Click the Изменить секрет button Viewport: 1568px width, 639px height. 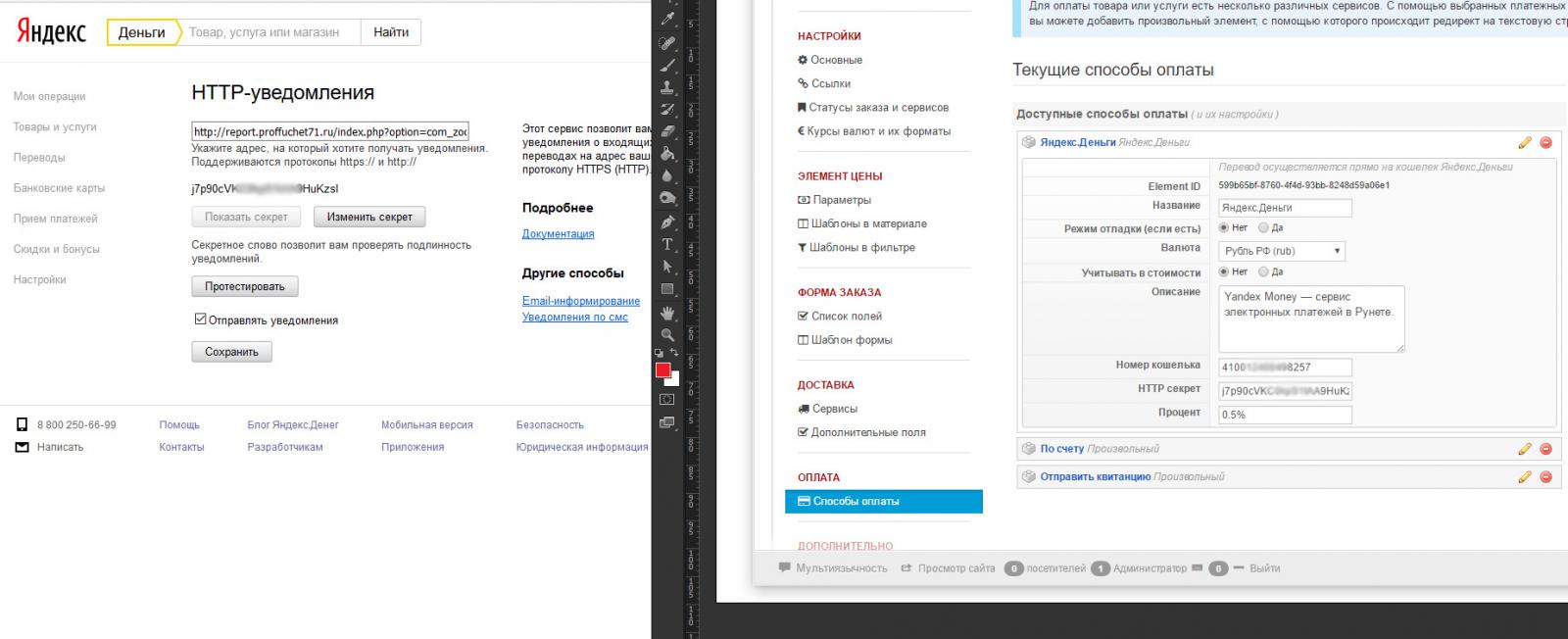point(369,217)
